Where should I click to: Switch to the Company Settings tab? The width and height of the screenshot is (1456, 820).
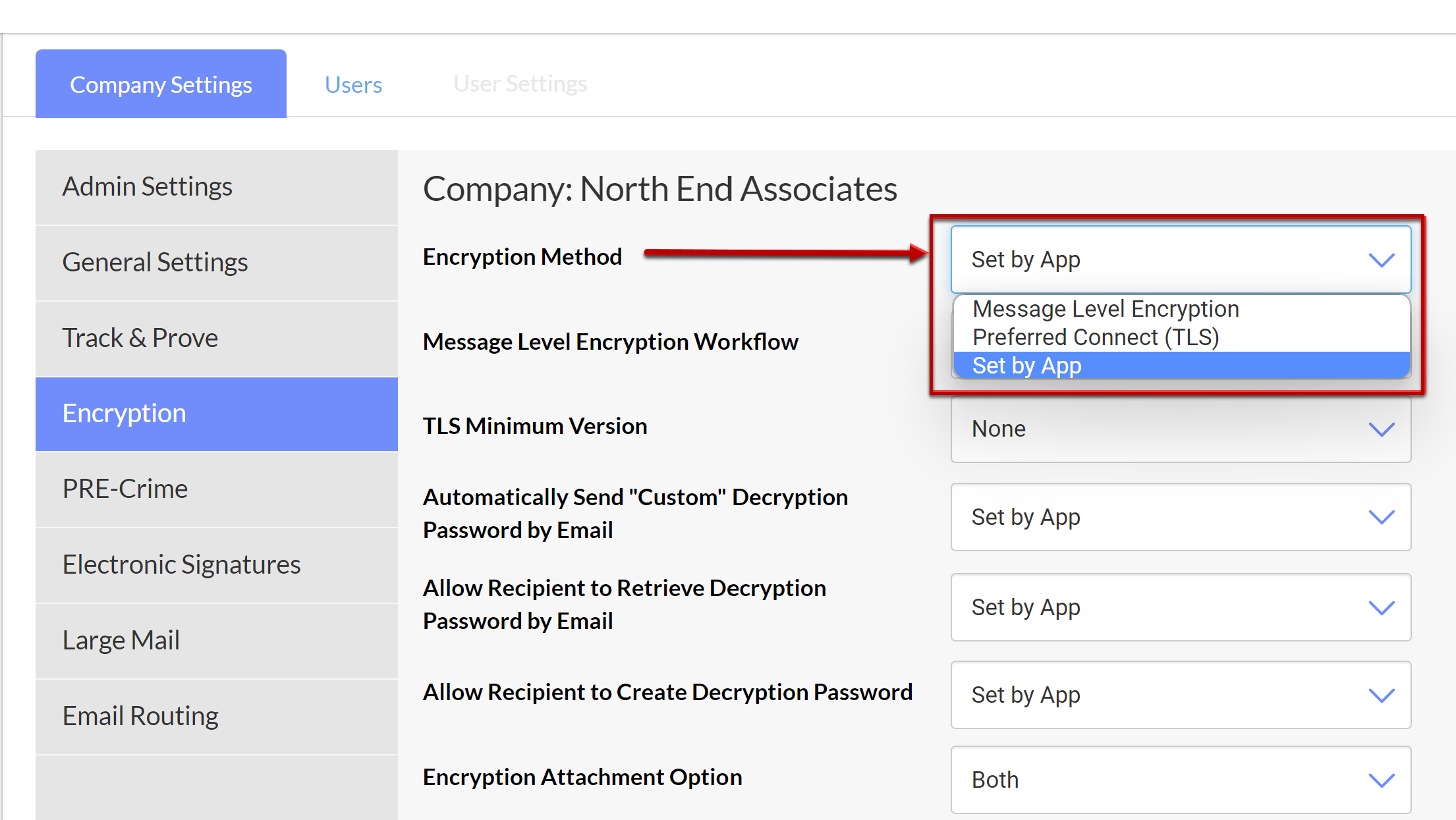pyautogui.click(x=161, y=83)
